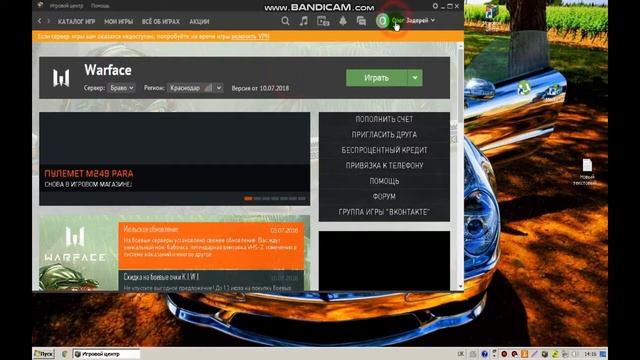Image resolution: width=640 pixels, height=360 pixels.
Task: Select ПРИГЛАСИТЬ ДРУГА in the side menu
Action: tap(384, 135)
